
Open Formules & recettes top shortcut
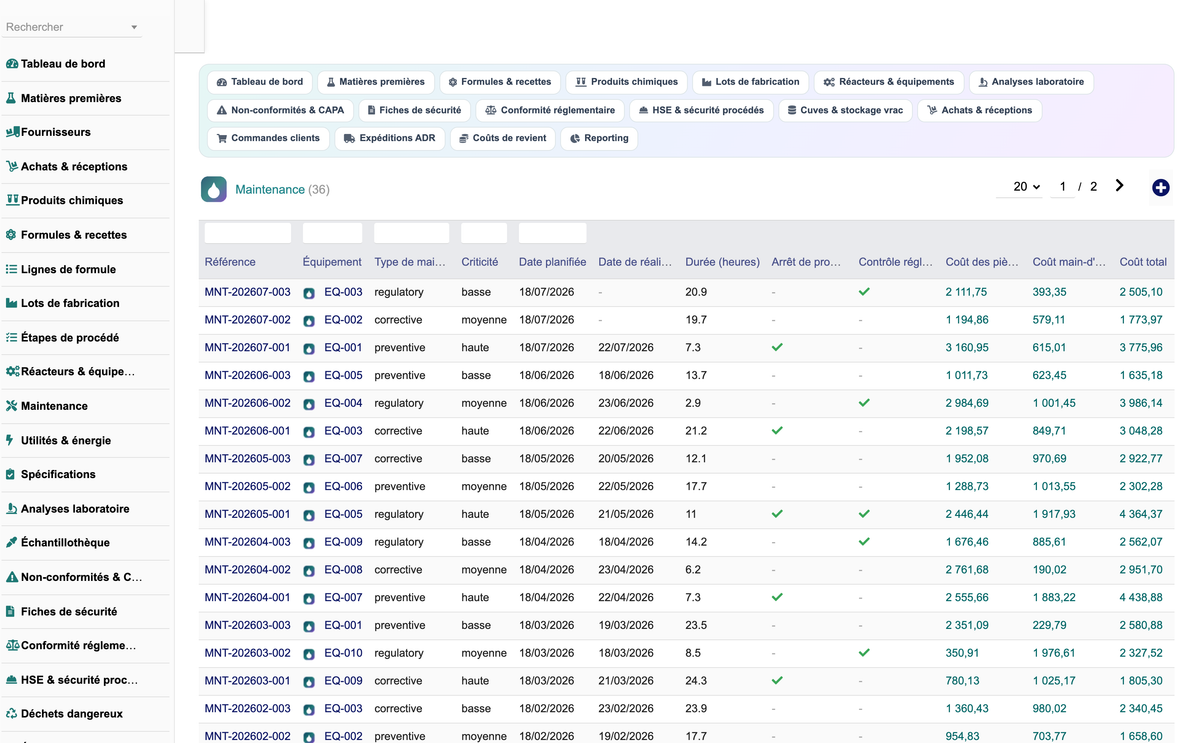499,82
